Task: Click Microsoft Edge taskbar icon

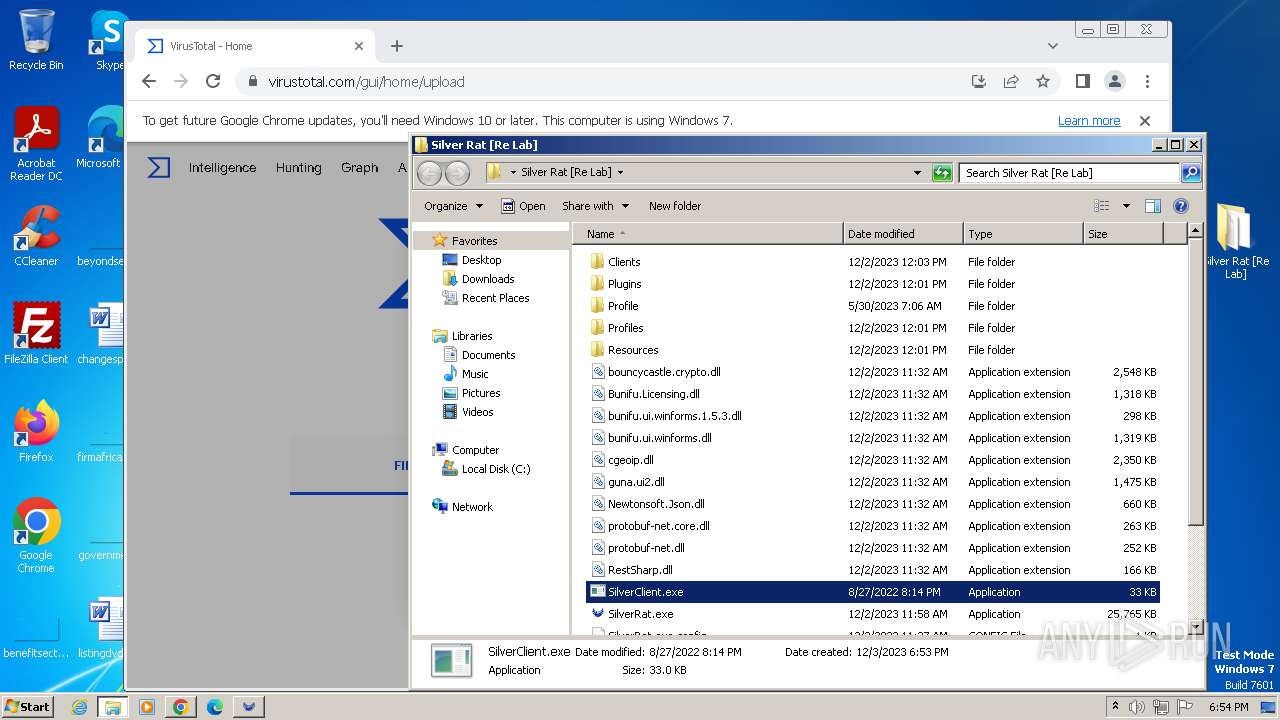Action: tap(214, 707)
